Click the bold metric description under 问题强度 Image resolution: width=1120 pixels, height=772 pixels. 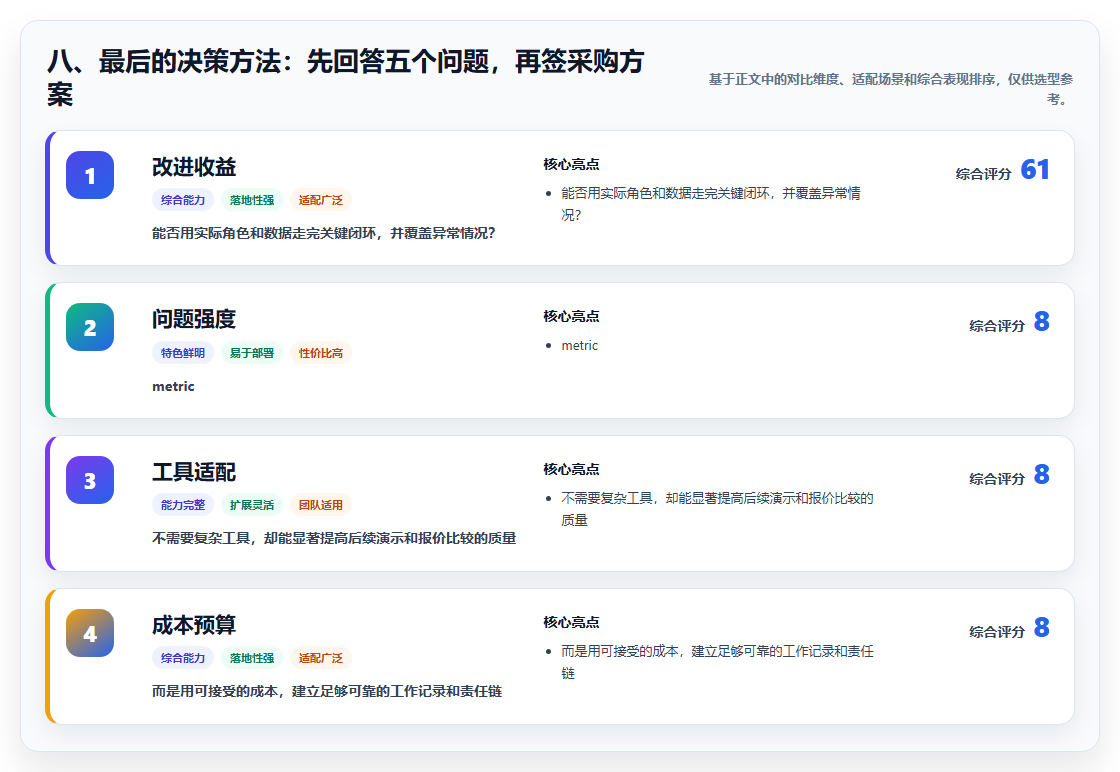pyautogui.click(x=174, y=386)
